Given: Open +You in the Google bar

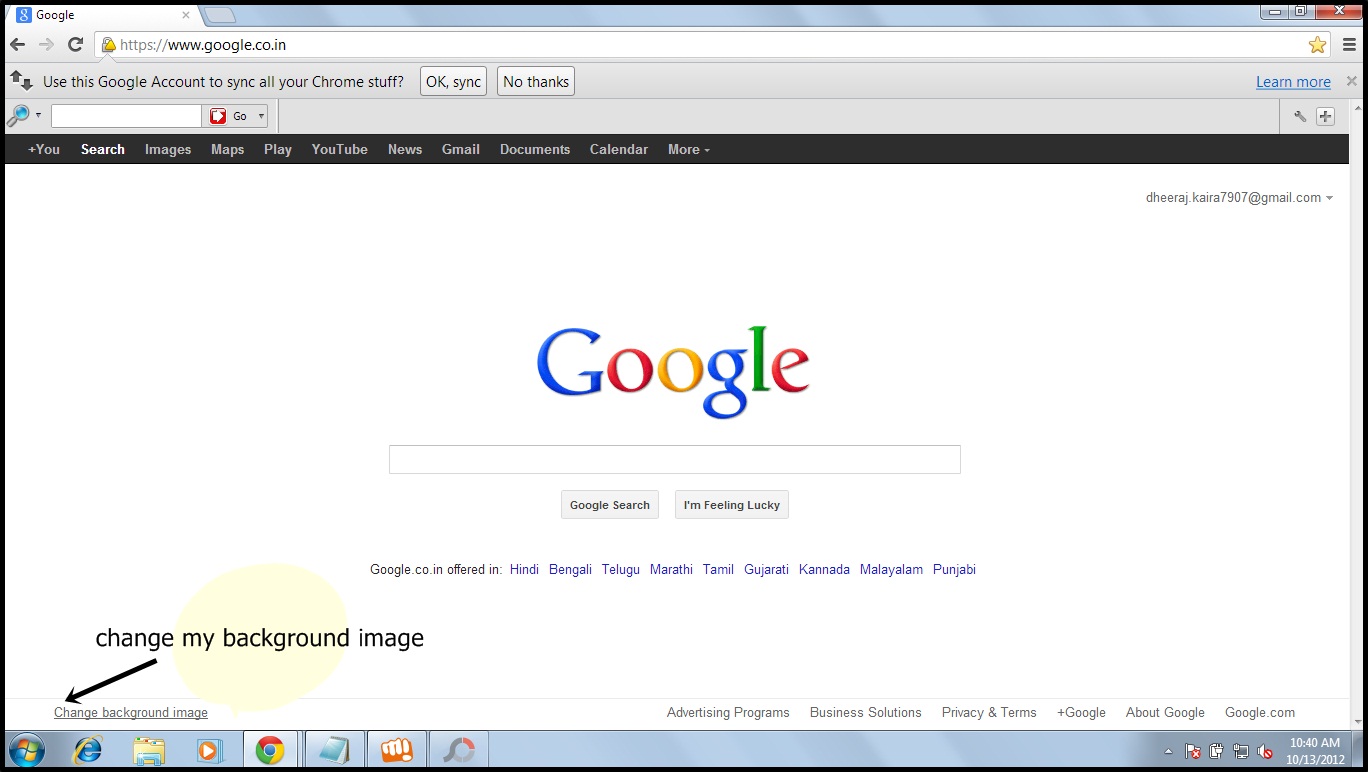Looking at the screenshot, I should tap(44, 149).
